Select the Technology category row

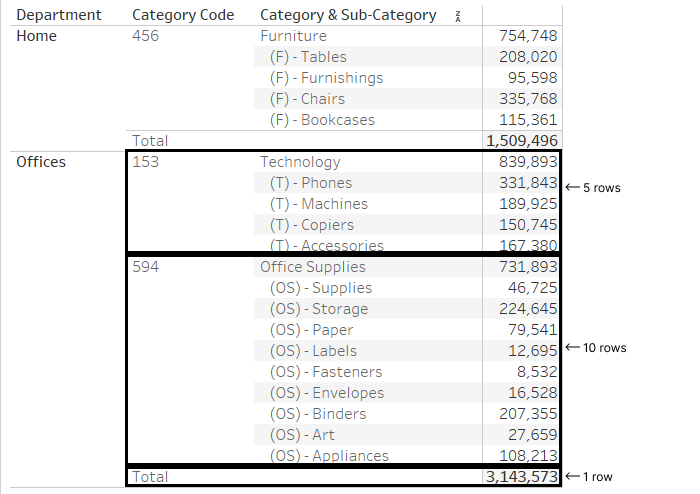[x=300, y=162]
